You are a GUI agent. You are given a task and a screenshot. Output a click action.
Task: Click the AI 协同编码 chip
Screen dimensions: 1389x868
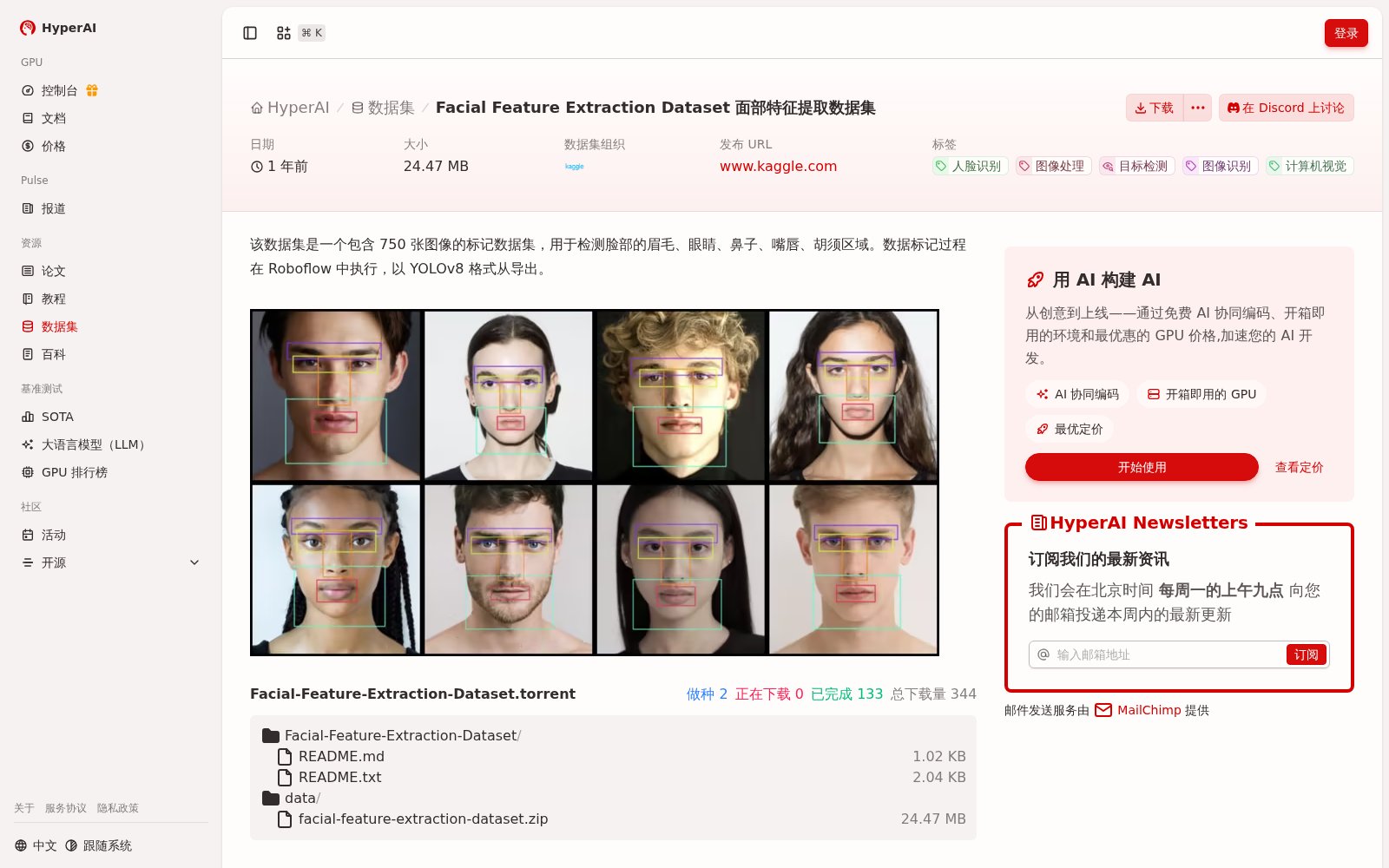pyautogui.click(x=1077, y=394)
